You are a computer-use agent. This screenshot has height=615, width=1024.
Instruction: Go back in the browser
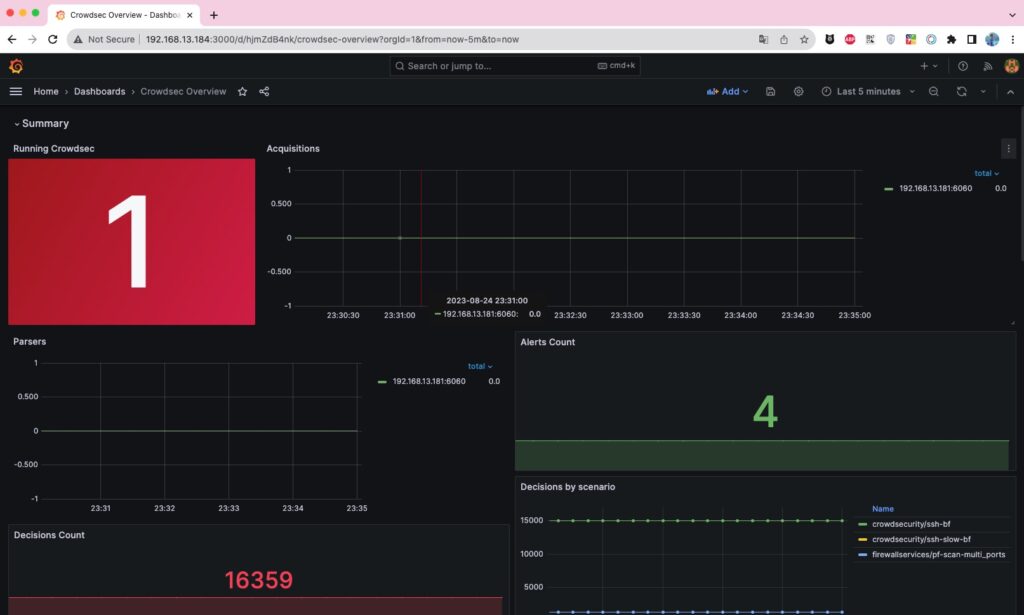pos(12,39)
